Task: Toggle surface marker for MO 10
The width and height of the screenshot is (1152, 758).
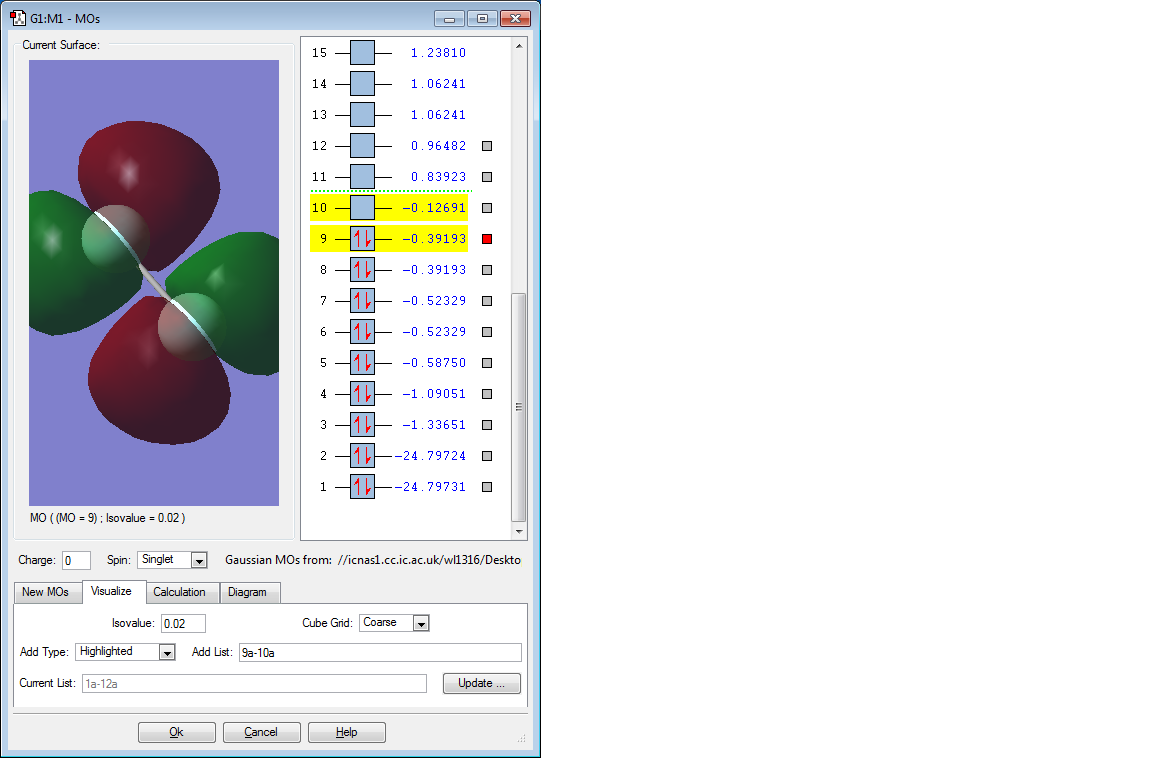Action: click(x=487, y=208)
